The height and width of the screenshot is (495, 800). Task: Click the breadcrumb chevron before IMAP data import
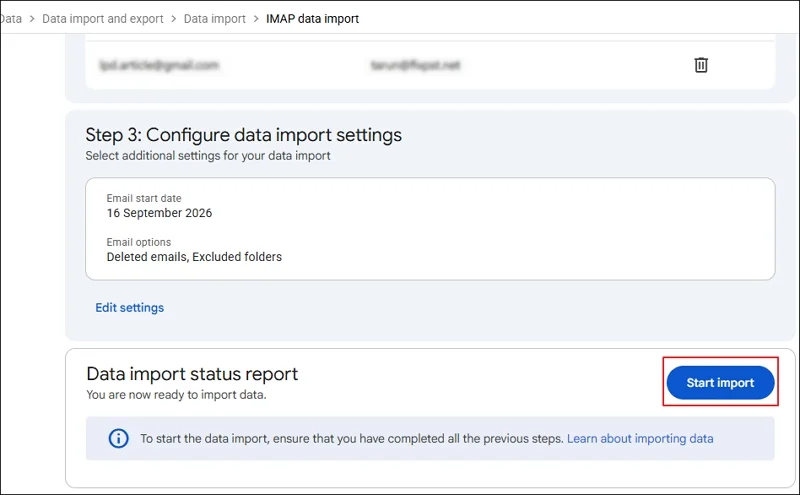point(256,19)
